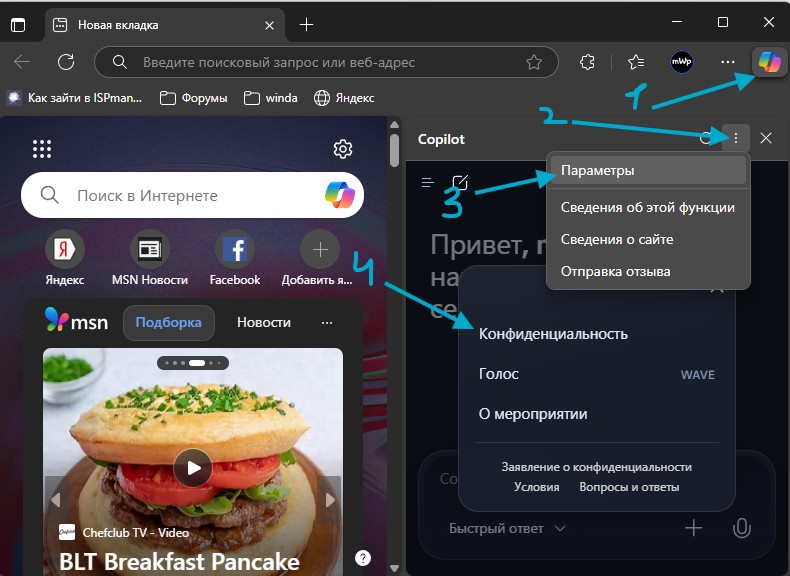Click the scroll down arrow

(x=394, y=568)
